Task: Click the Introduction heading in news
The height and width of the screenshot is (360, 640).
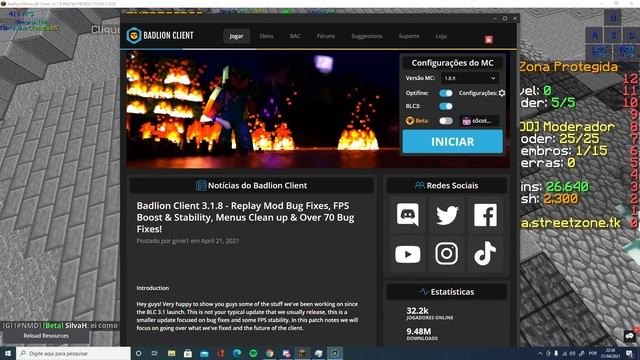Action: [x=153, y=288]
